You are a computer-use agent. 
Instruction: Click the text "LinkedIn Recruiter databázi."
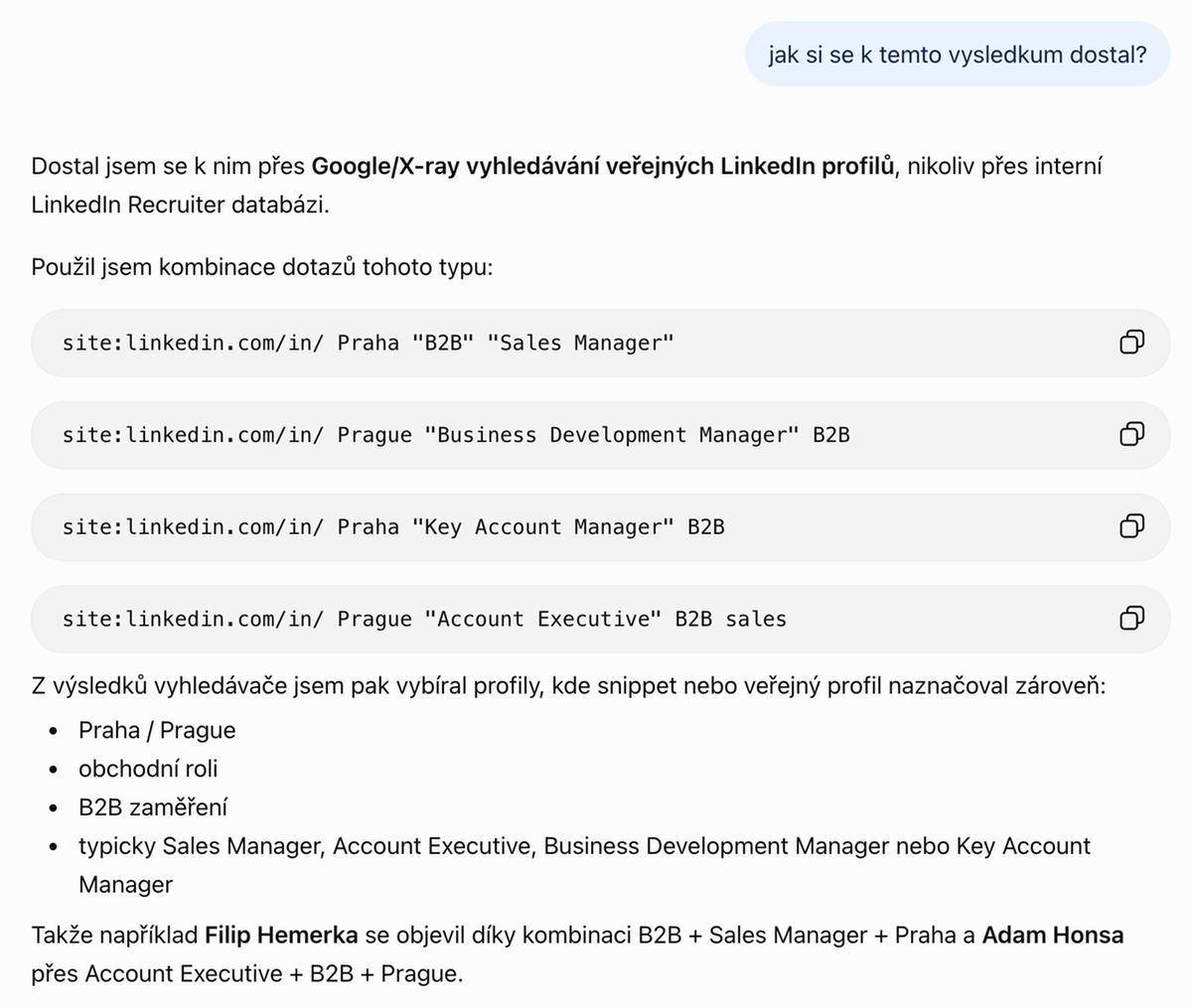pos(180,205)
